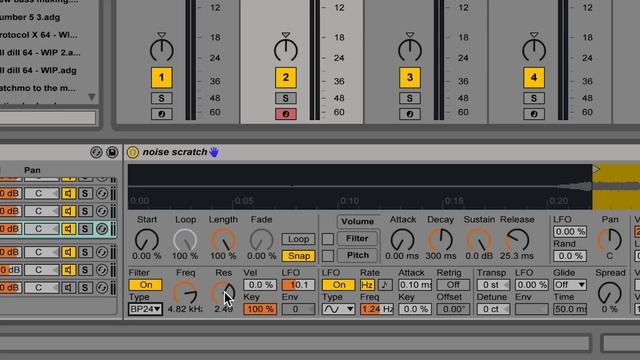Click the Decay knob
This screenshot has height=360, width=640.
[x=441, y=240]
